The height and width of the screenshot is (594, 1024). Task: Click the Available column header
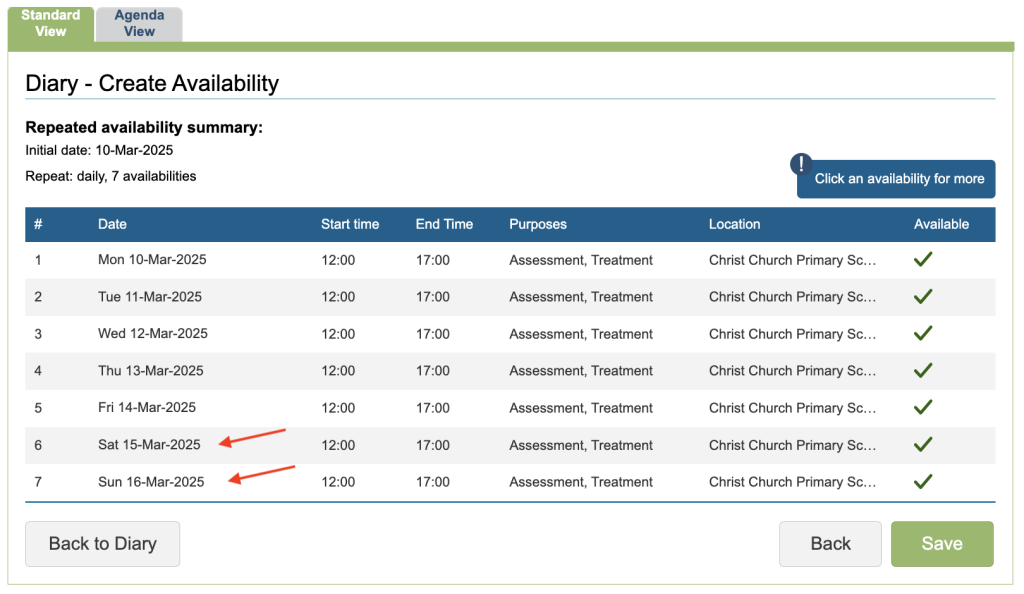click(941, 224)
